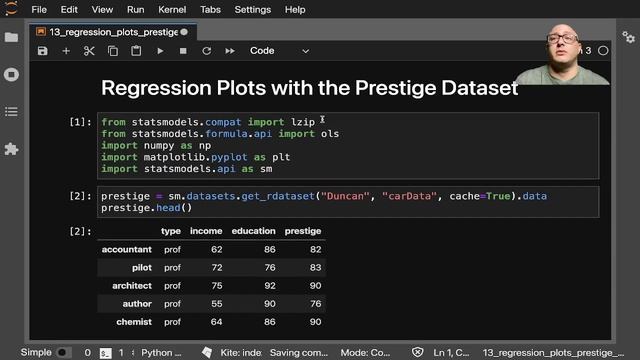The height and width of the screenshot is (360, 640).
Task: Select the Regression Plots heading cell
Action: click(309, 88)
